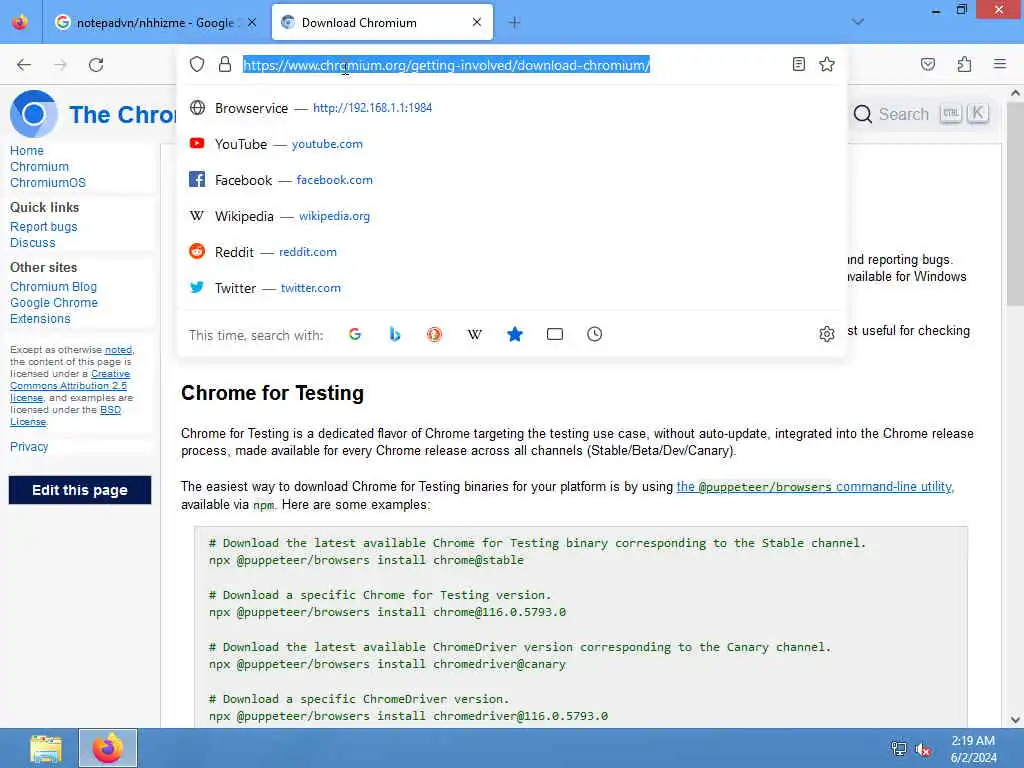Bookmark this page with the star icon

click(827, 64)
